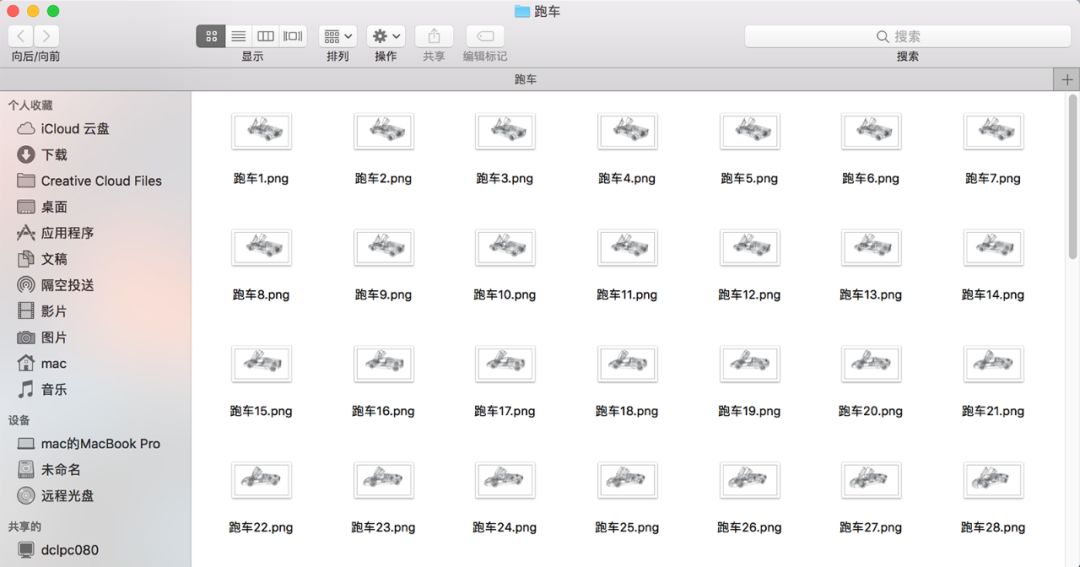This screenshot has width=1080, height=567.
Task: Go forward with the right arrow button
Action: pyautogui.click(x=46, y=36)
